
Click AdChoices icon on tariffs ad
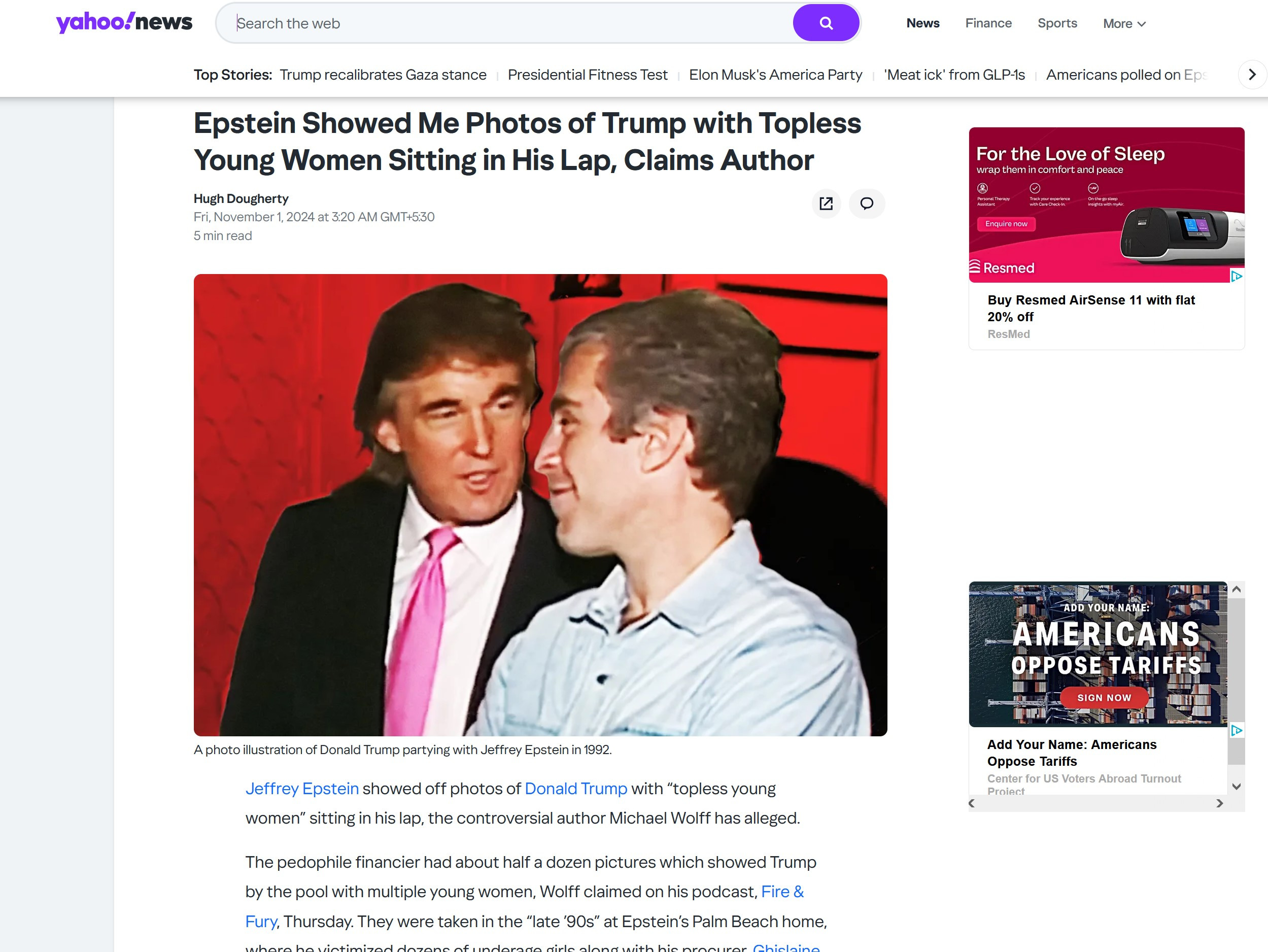[x=1237, y=731]
